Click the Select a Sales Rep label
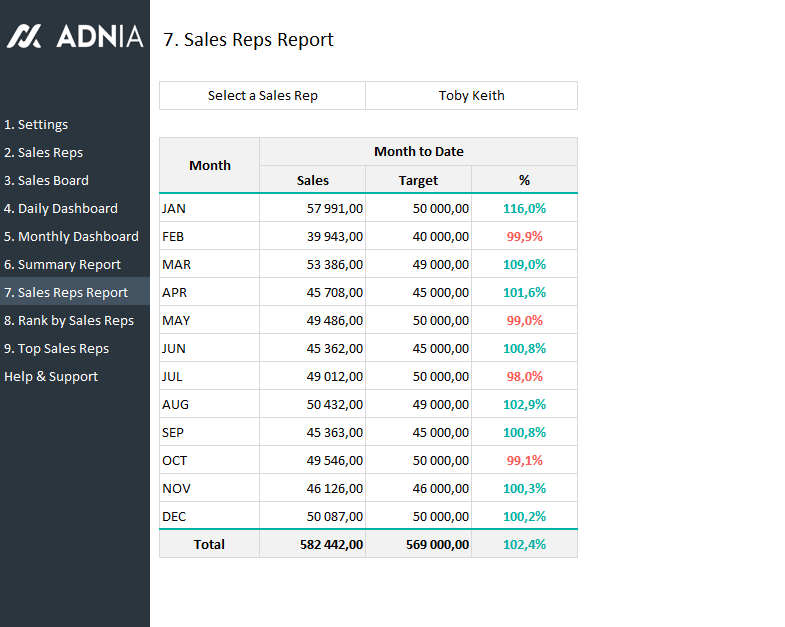785x627 pixels. pos(262,96)
